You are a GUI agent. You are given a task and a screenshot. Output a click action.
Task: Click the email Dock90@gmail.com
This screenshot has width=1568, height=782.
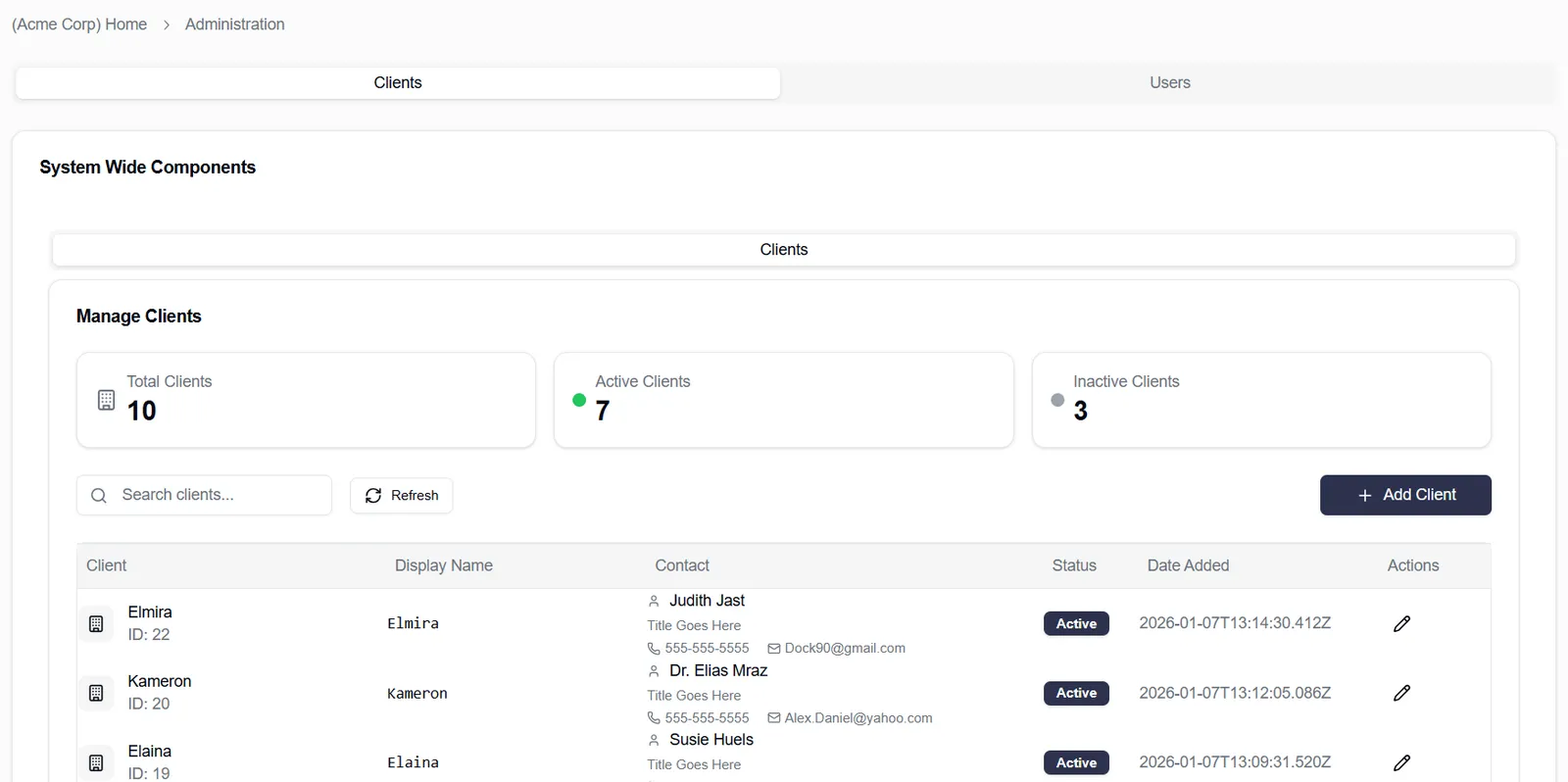pyautogui.click(x=845, y=649)
